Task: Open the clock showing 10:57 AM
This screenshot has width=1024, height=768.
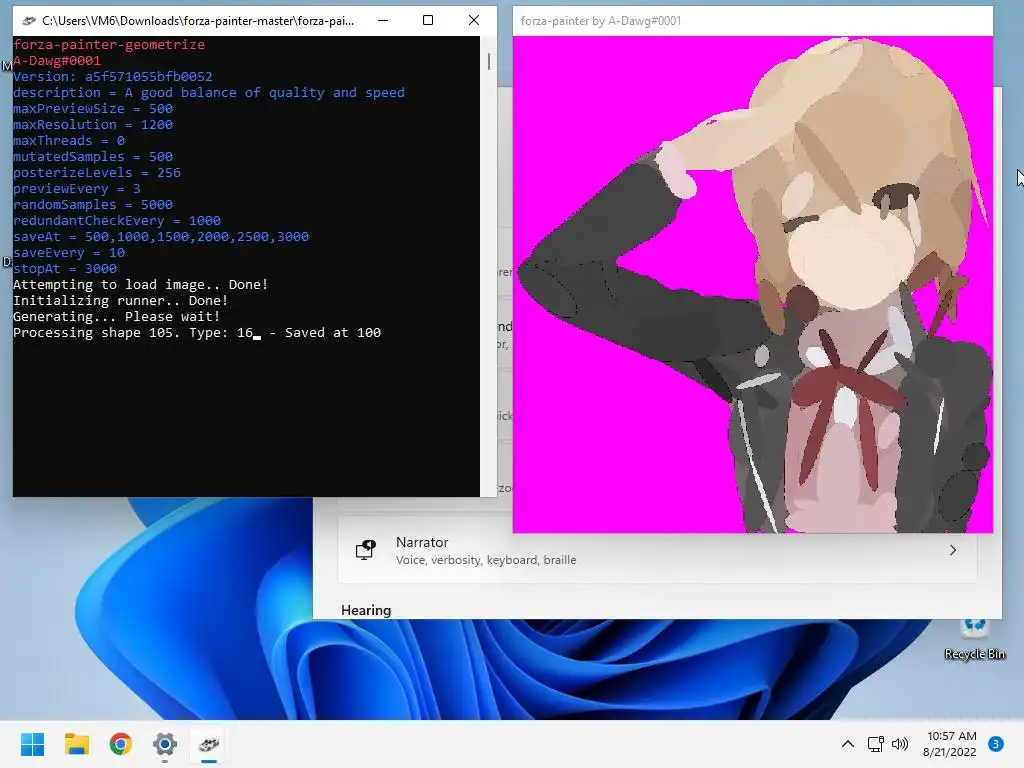Action: pos(952,736)
